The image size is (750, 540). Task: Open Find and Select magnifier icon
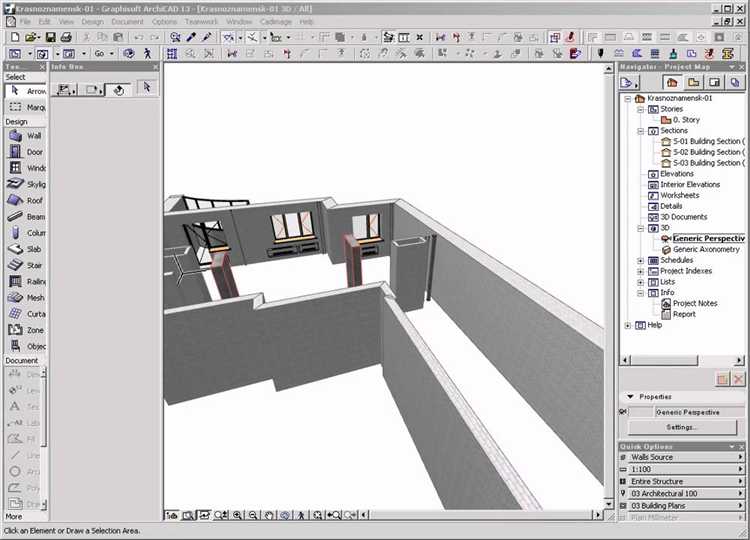[175, 37]
